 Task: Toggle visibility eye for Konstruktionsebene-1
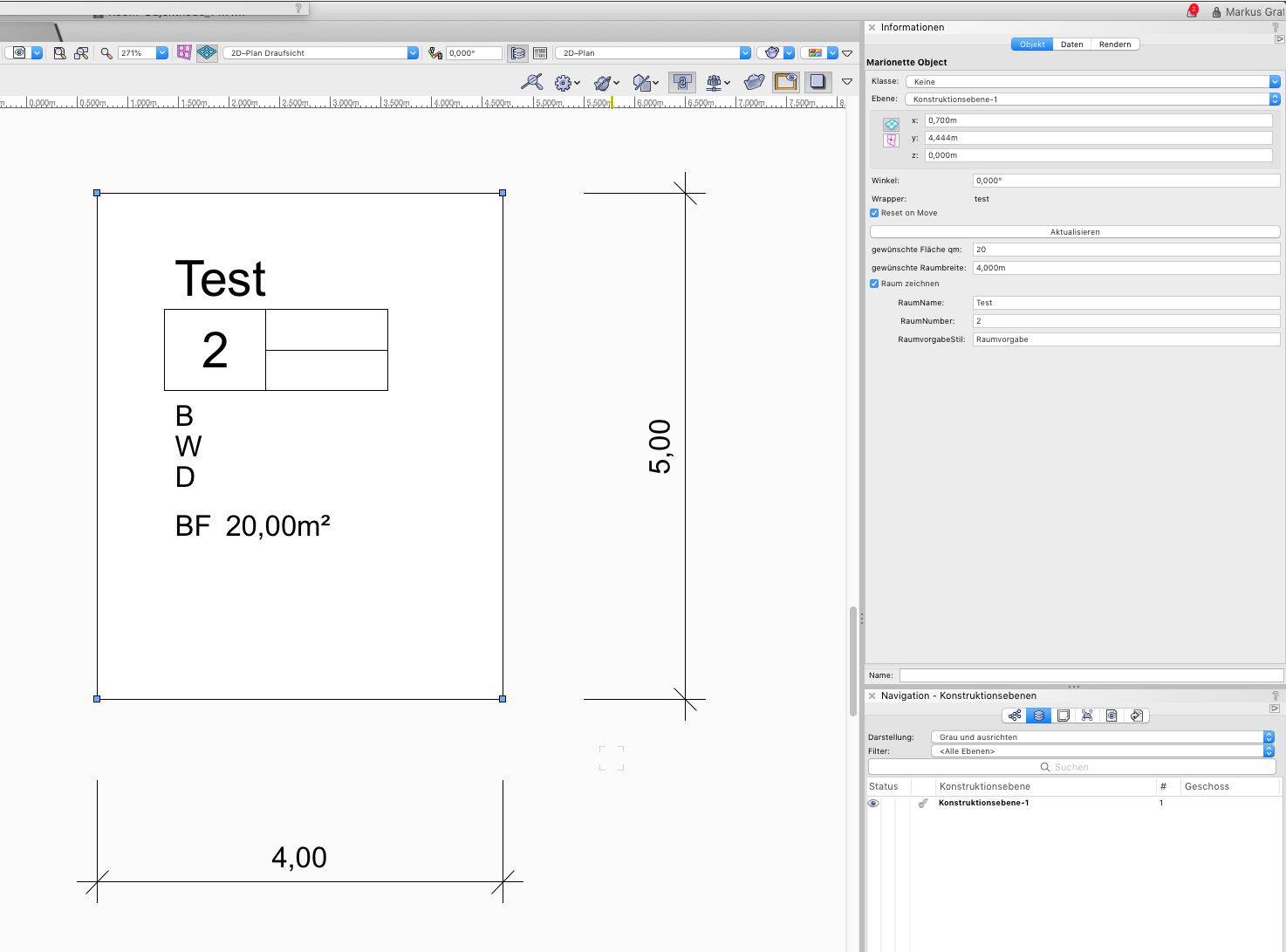(x=873, y=803)
